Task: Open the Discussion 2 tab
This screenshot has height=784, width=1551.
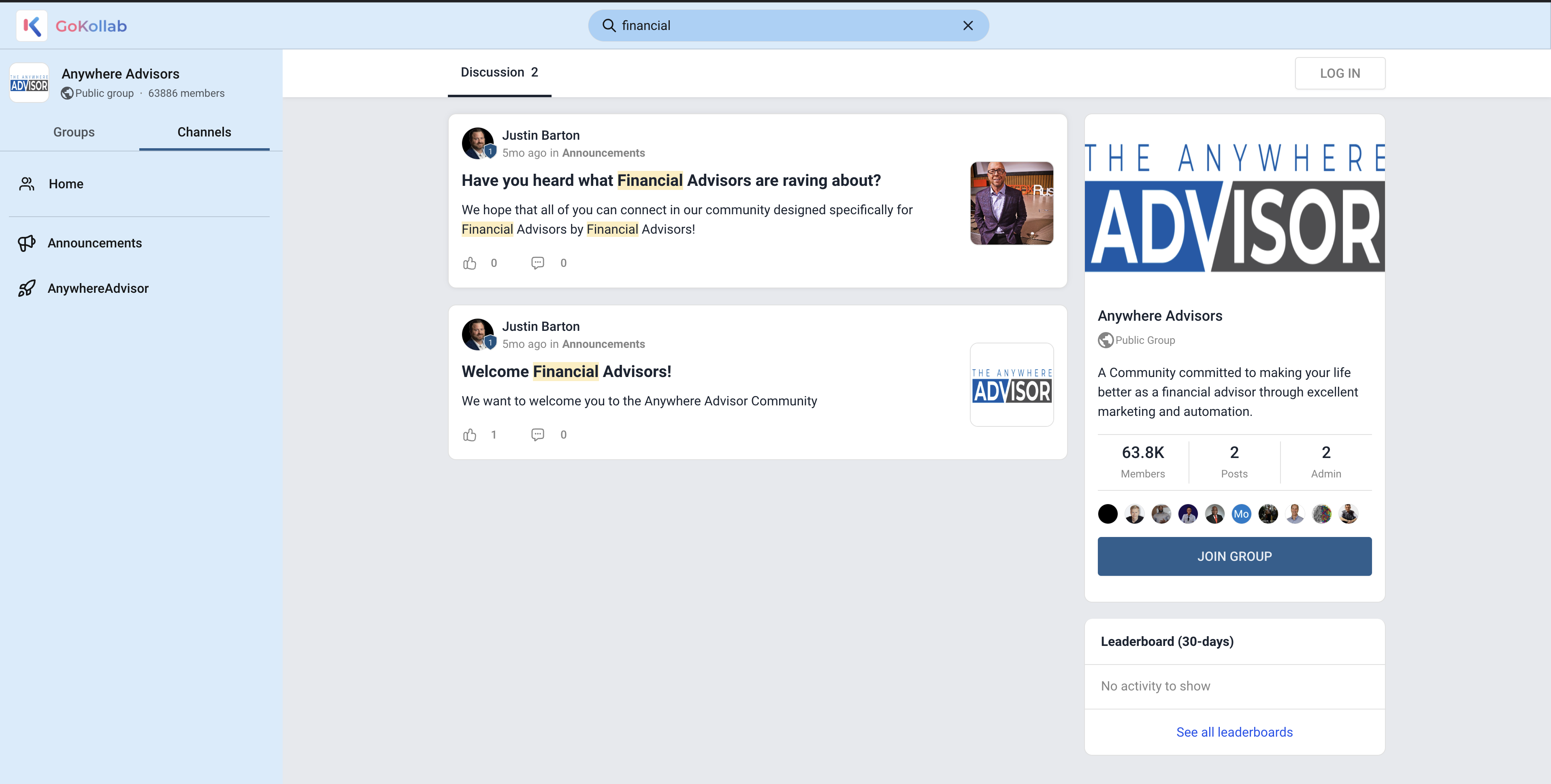Action: pos(499,73)
